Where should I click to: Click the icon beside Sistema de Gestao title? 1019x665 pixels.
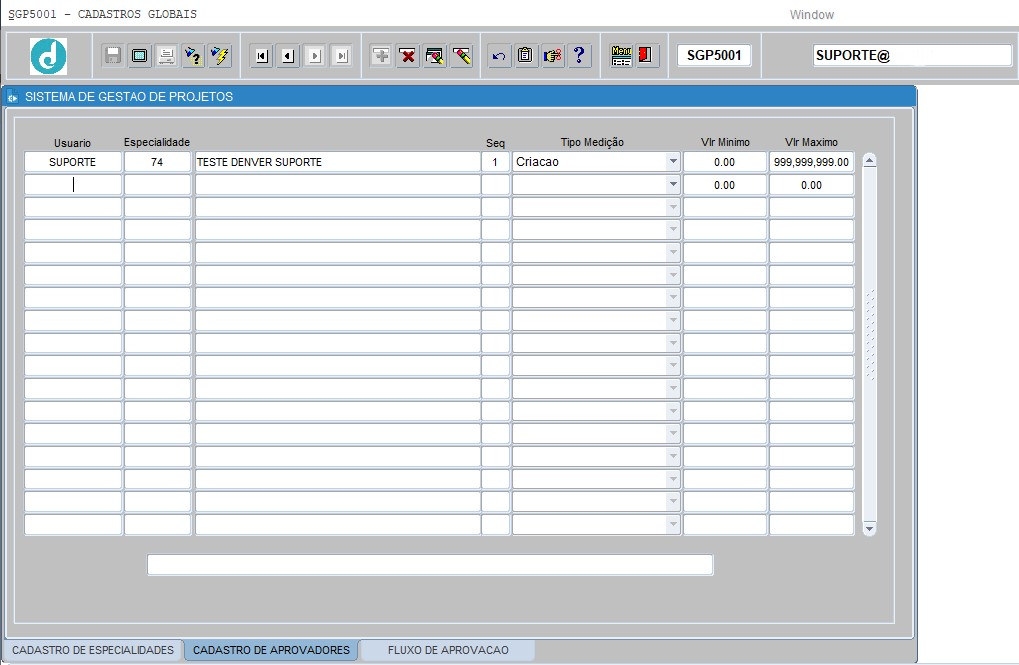[12, 97]
